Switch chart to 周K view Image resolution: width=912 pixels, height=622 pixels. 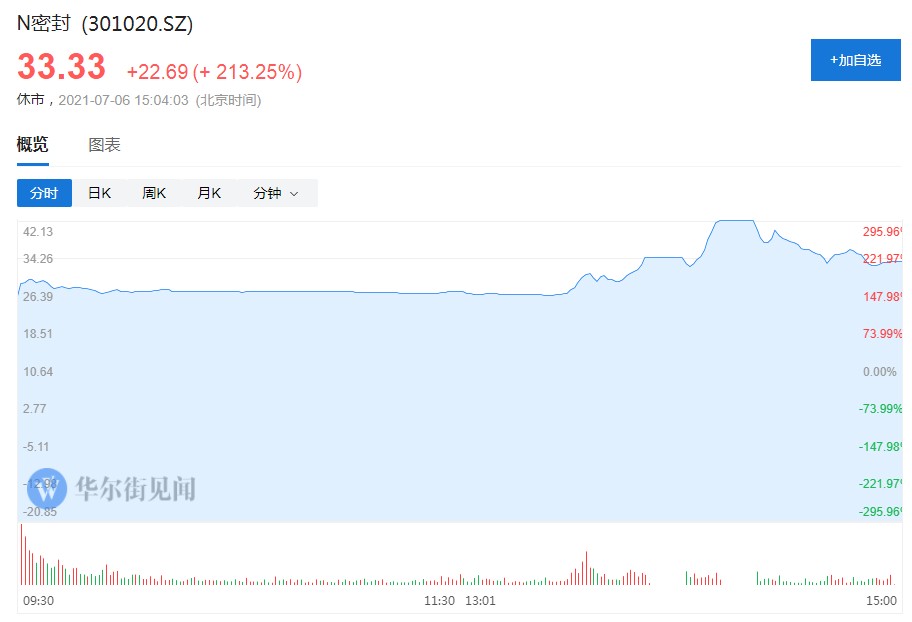tap(154, 193)
